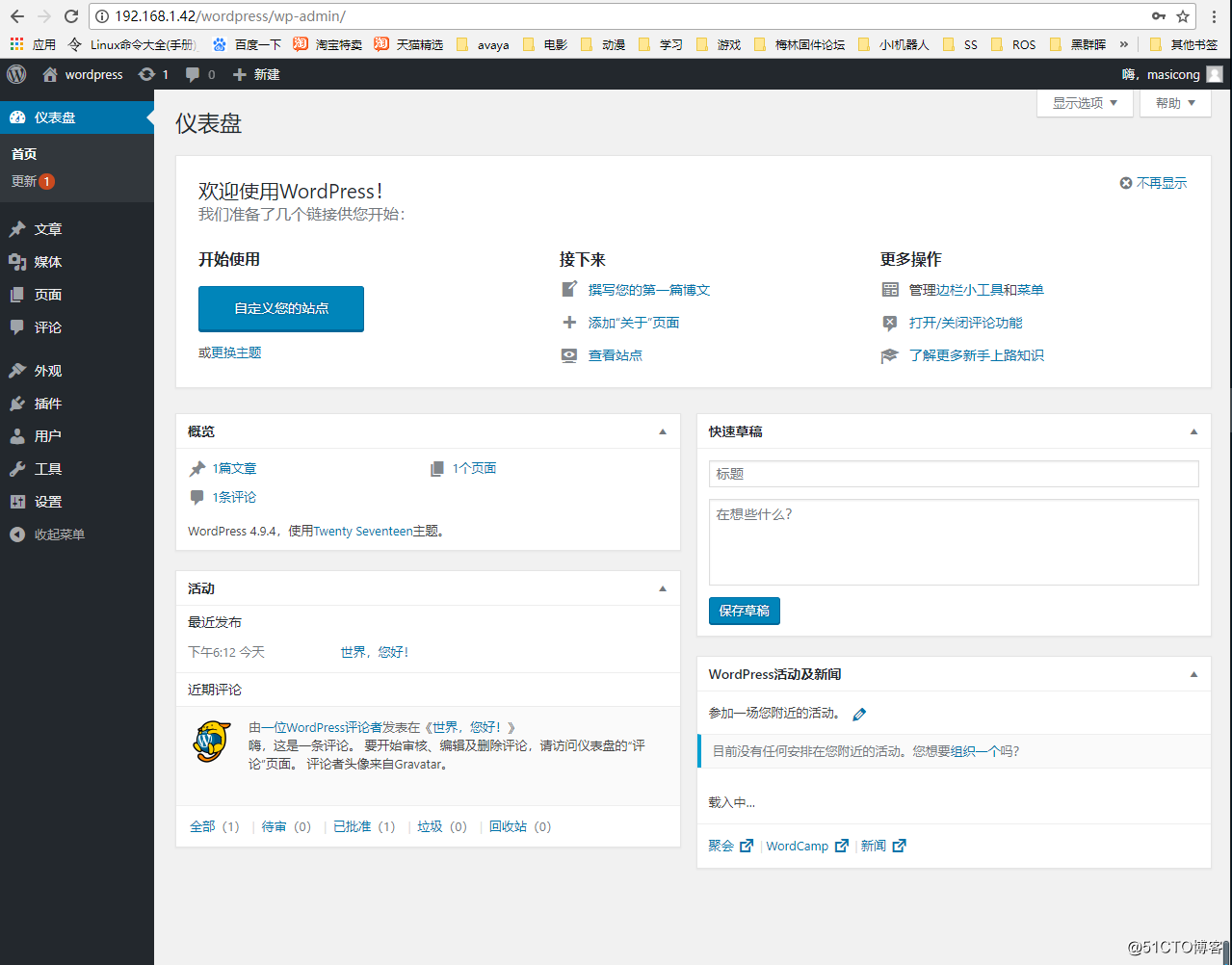1232x965 pixels.
Task: Click the saved password key icon
Action: (x=1159, y=16)
